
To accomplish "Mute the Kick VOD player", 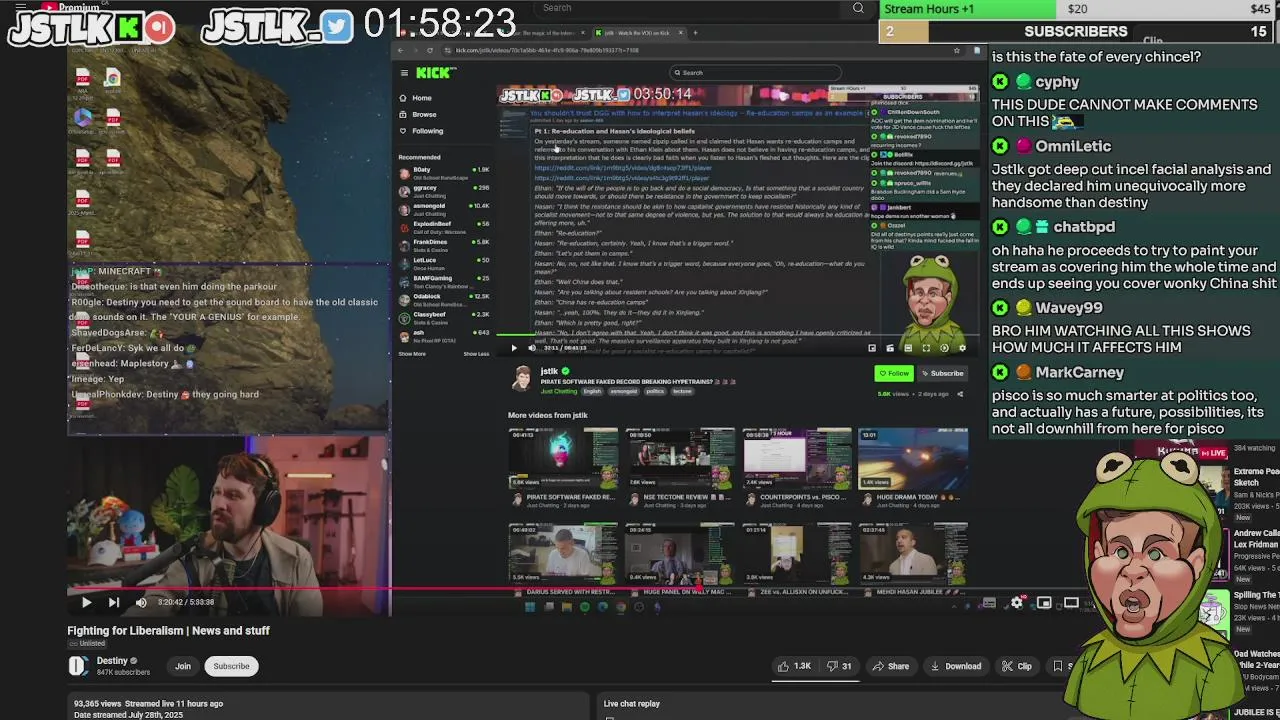I will coord(531,348).
